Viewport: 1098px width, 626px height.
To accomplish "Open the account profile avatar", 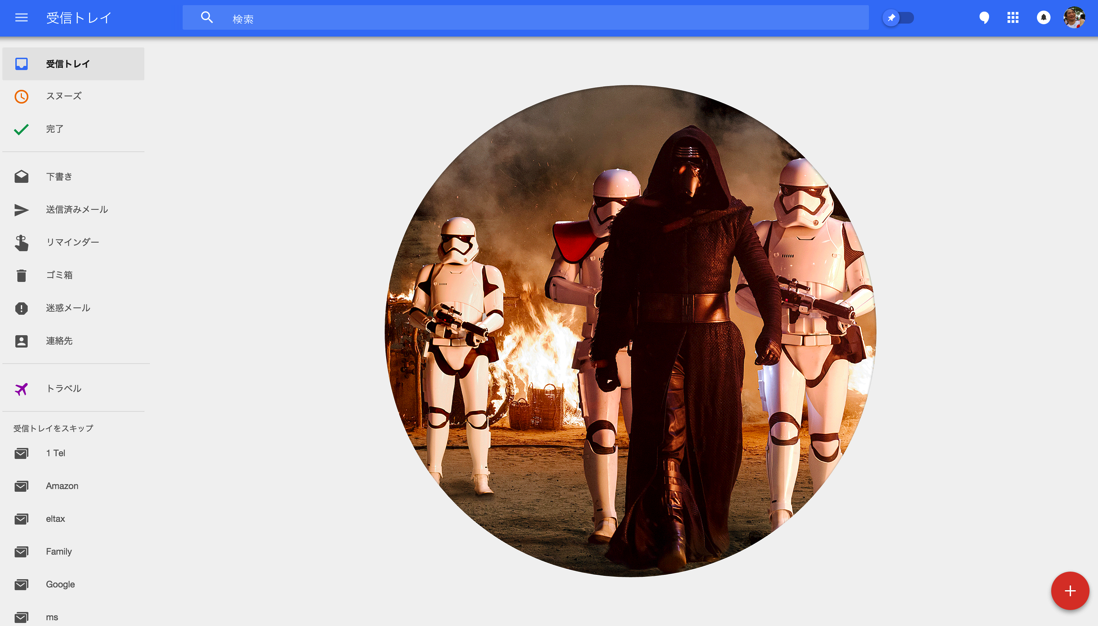I will [x=1074, y=18].
